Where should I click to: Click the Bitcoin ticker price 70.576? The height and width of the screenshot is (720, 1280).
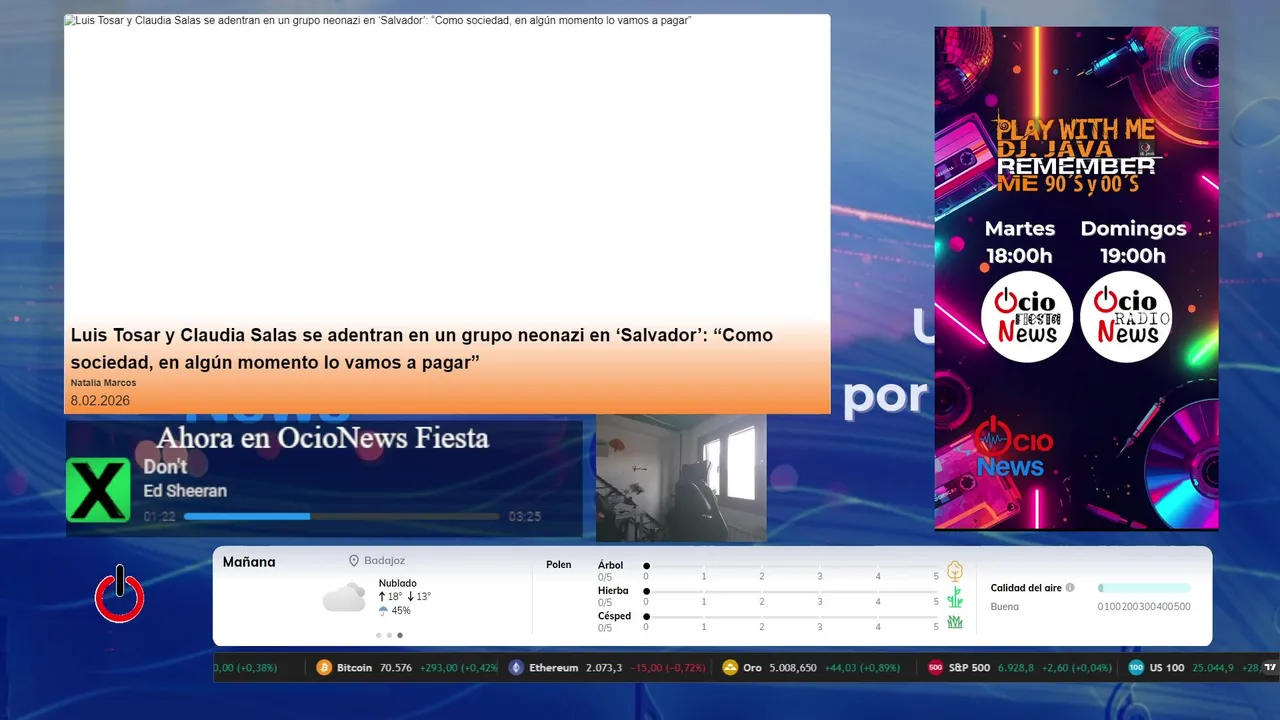click(396, 668)
